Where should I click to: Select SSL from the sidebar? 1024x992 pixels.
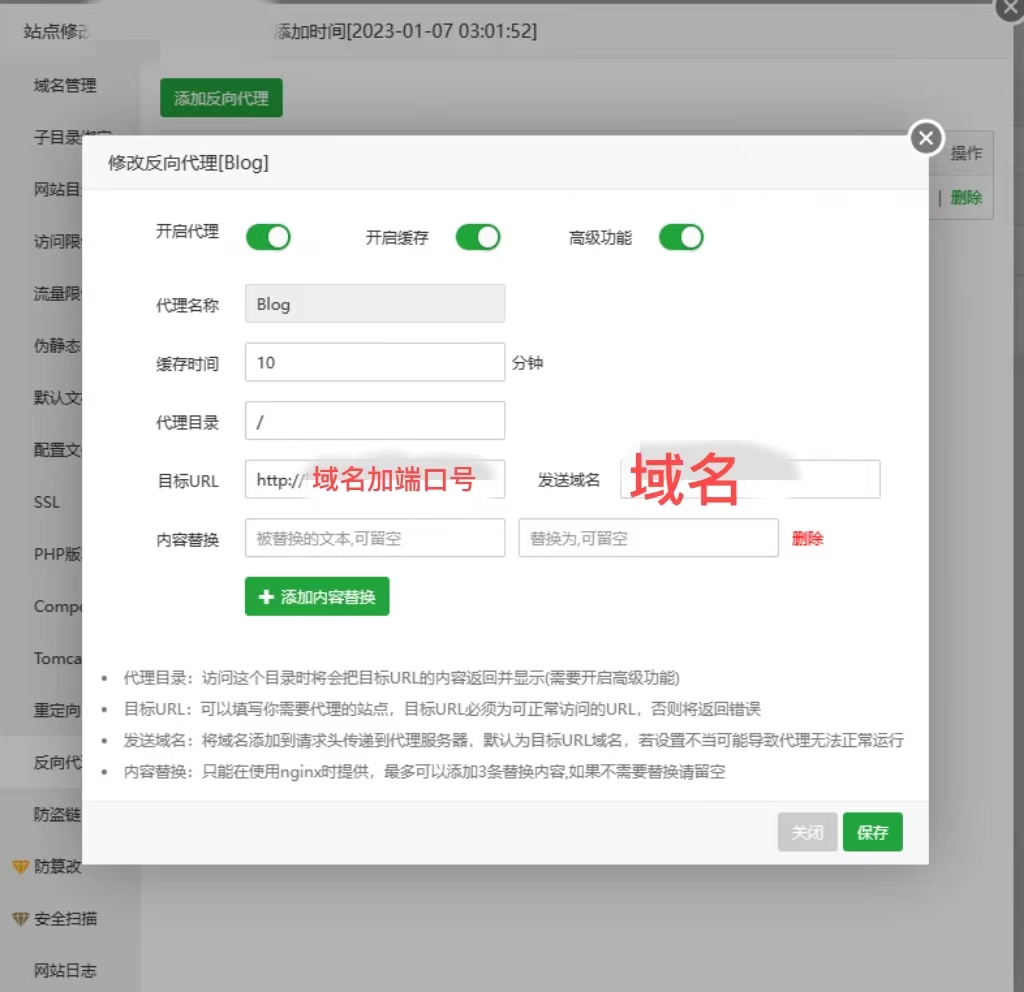click(x=46, y=502)
